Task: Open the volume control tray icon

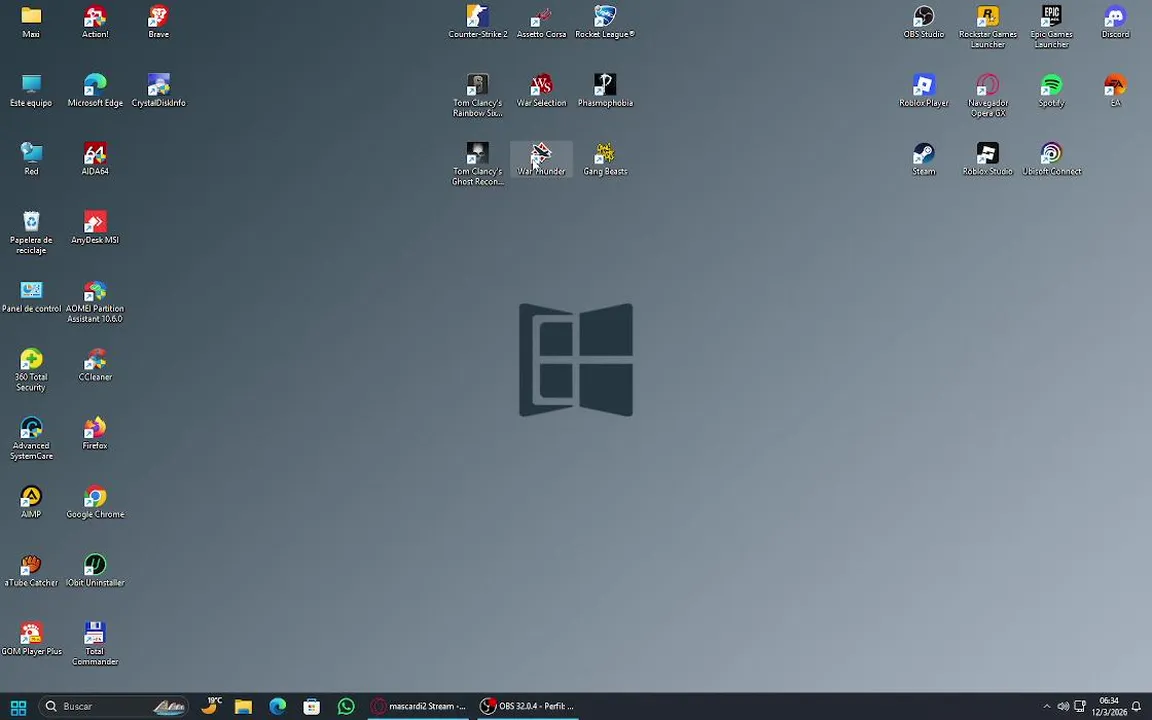Action: [x=1062, y=707]
